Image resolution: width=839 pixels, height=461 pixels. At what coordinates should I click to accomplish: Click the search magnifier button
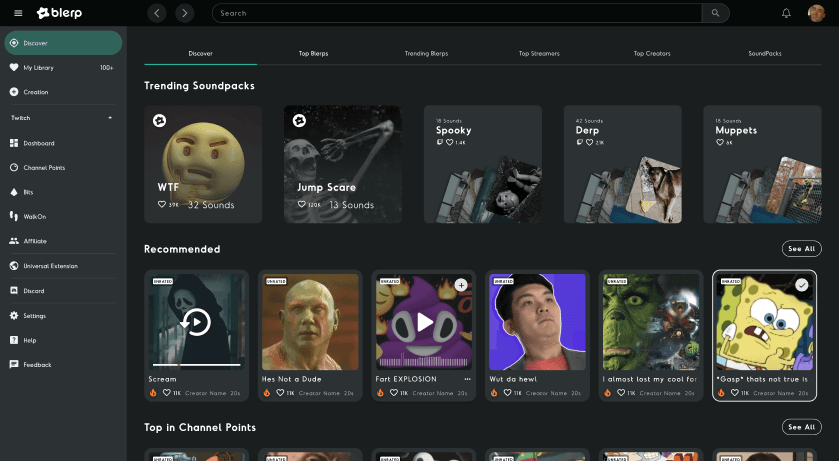coord(715,13)
